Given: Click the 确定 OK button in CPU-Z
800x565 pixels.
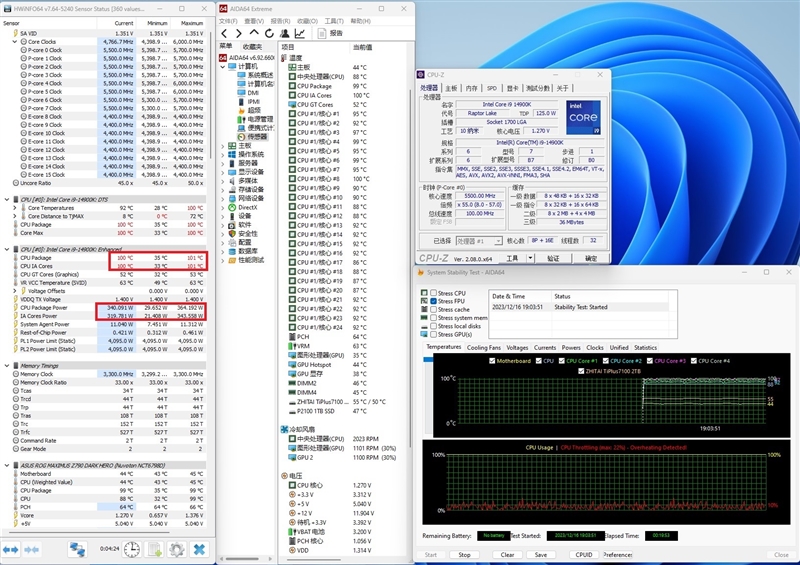Looking at the screenshot, I should click(591, 258).
